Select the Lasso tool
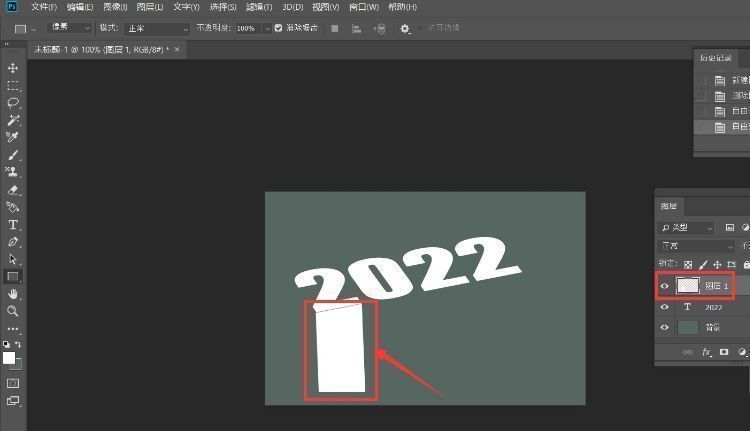750x431 pixels. click(x=13, y=102)
